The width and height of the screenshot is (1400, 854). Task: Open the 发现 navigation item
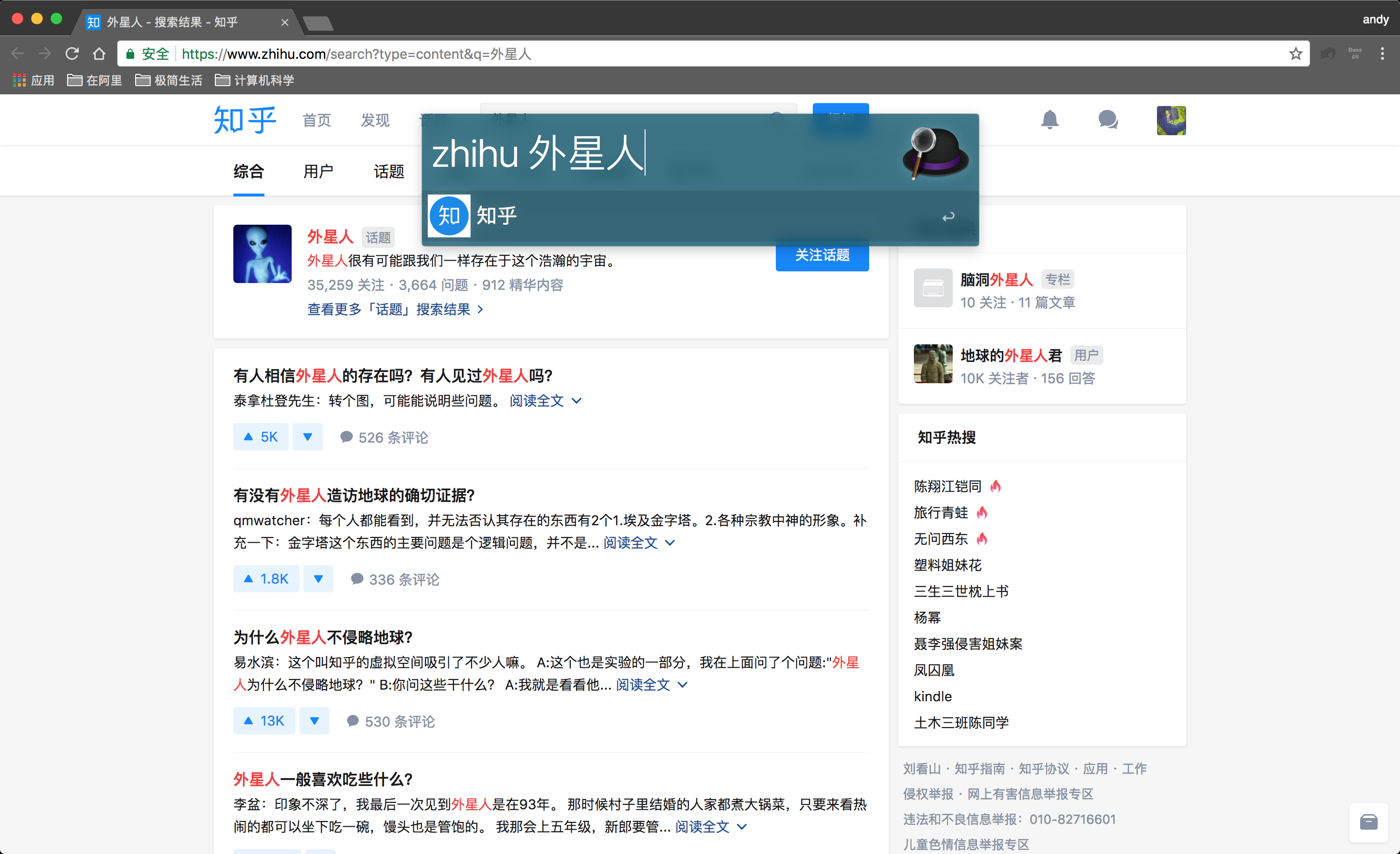(375, 120)
